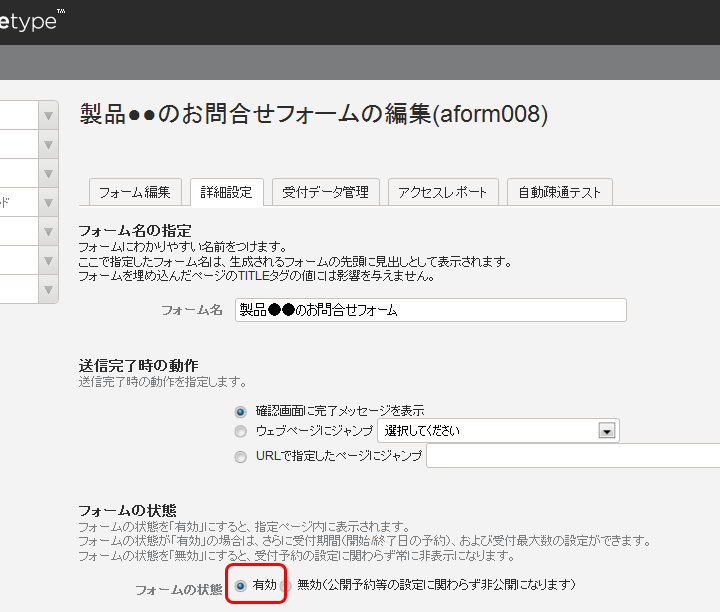Viewport: 720px width, 612px height.
Task: Click the page title 製品●●のお問合せフォームの編集
Action: pyautogui.click(x=314, y=114)
